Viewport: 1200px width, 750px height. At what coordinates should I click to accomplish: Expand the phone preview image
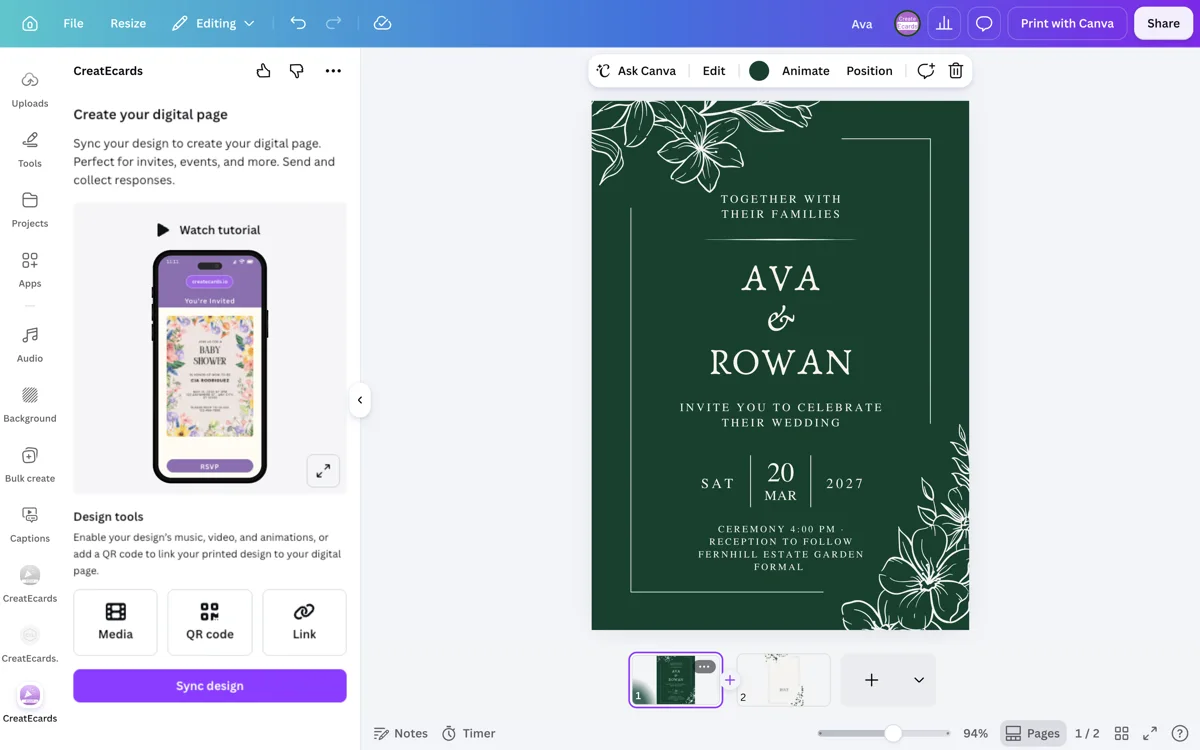pyautogui.click(x=323, y=471)
